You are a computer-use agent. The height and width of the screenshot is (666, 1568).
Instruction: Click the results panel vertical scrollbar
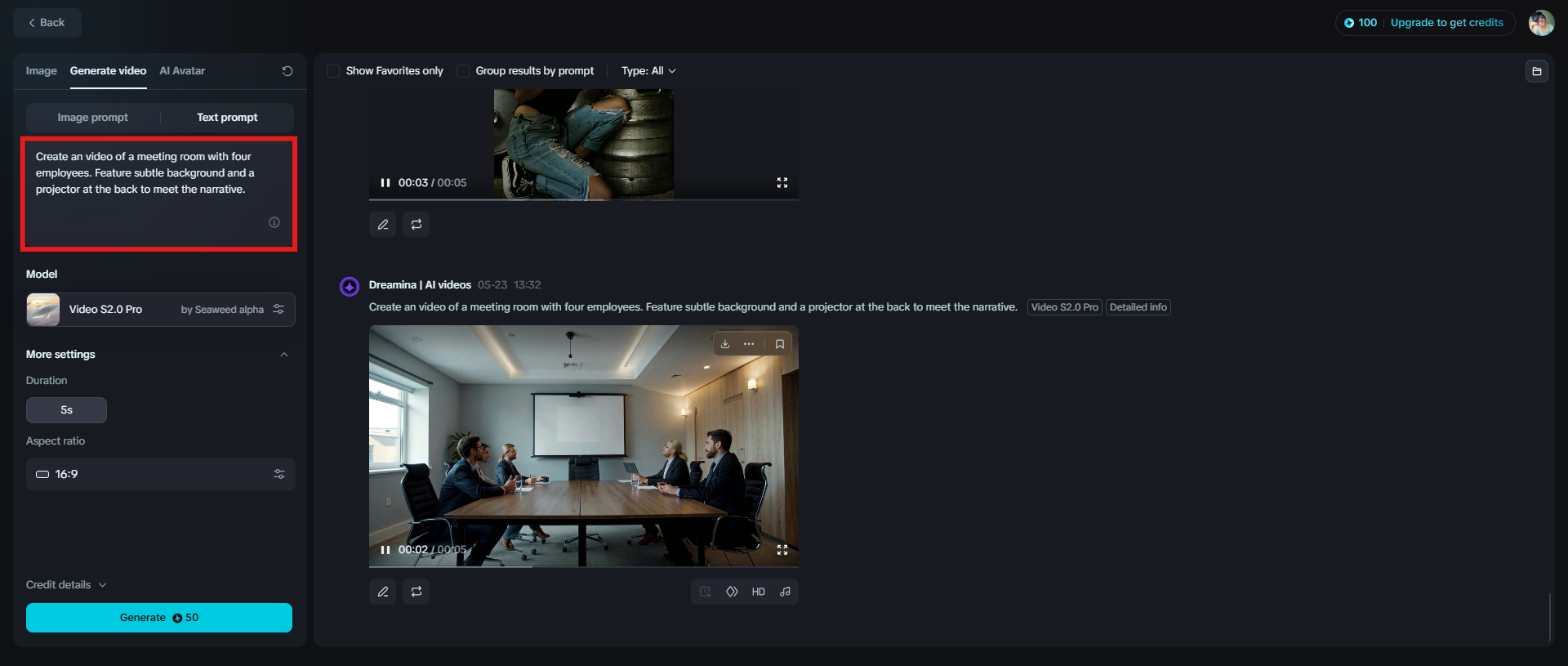(x=1549, y=617)
